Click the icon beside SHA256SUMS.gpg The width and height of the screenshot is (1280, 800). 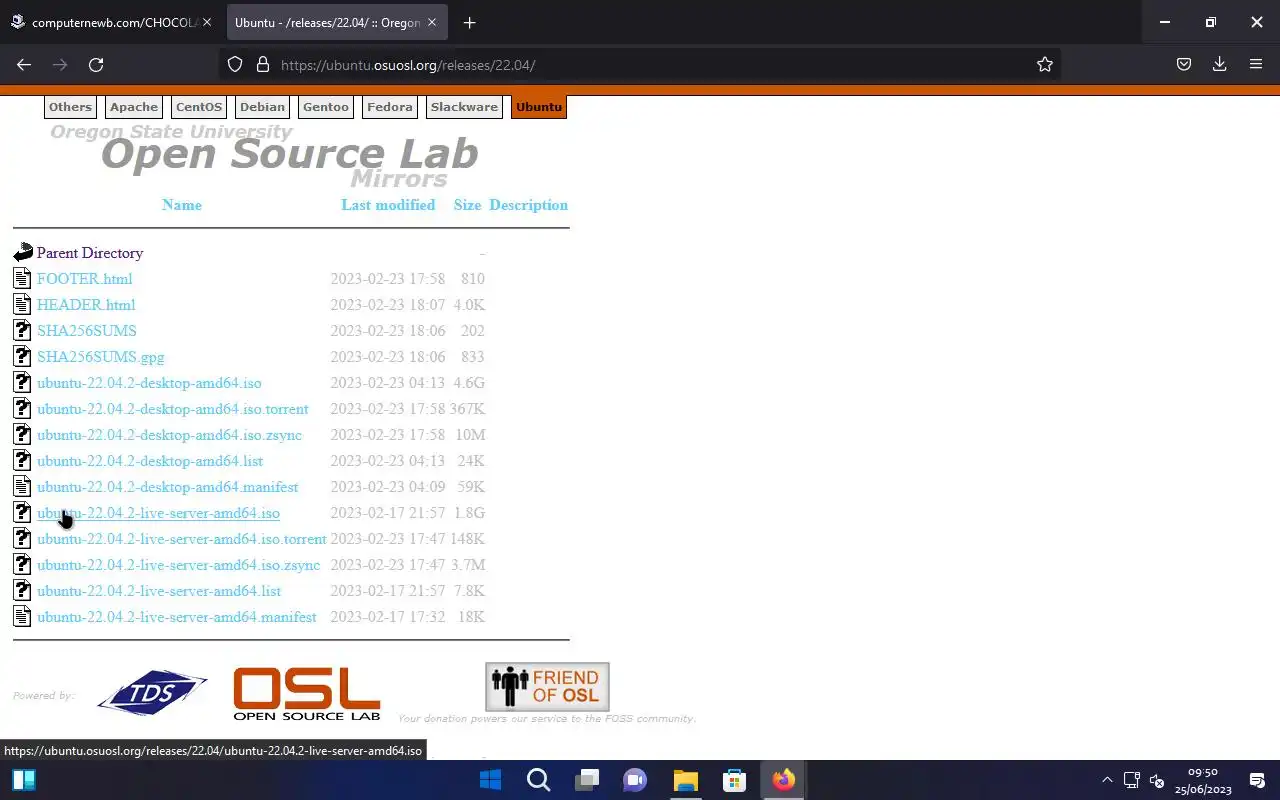click(22, 356)
